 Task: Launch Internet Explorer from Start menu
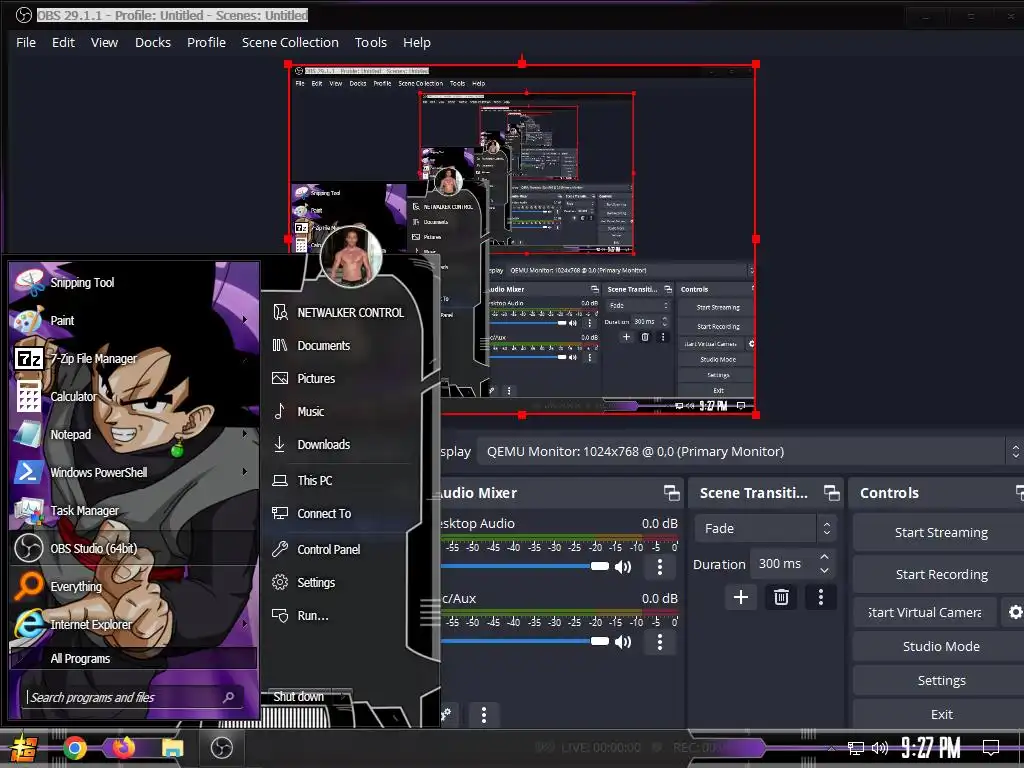click(x=134, y=624)
